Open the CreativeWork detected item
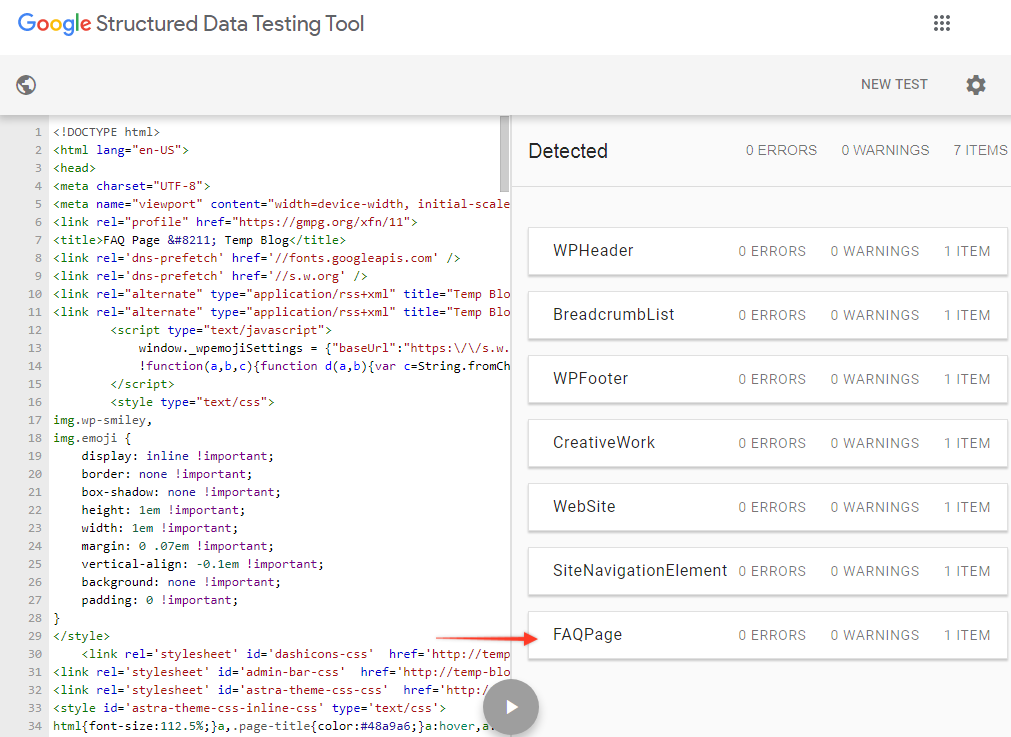Viewport: 1011px width, 737px height. pos(767,443)
